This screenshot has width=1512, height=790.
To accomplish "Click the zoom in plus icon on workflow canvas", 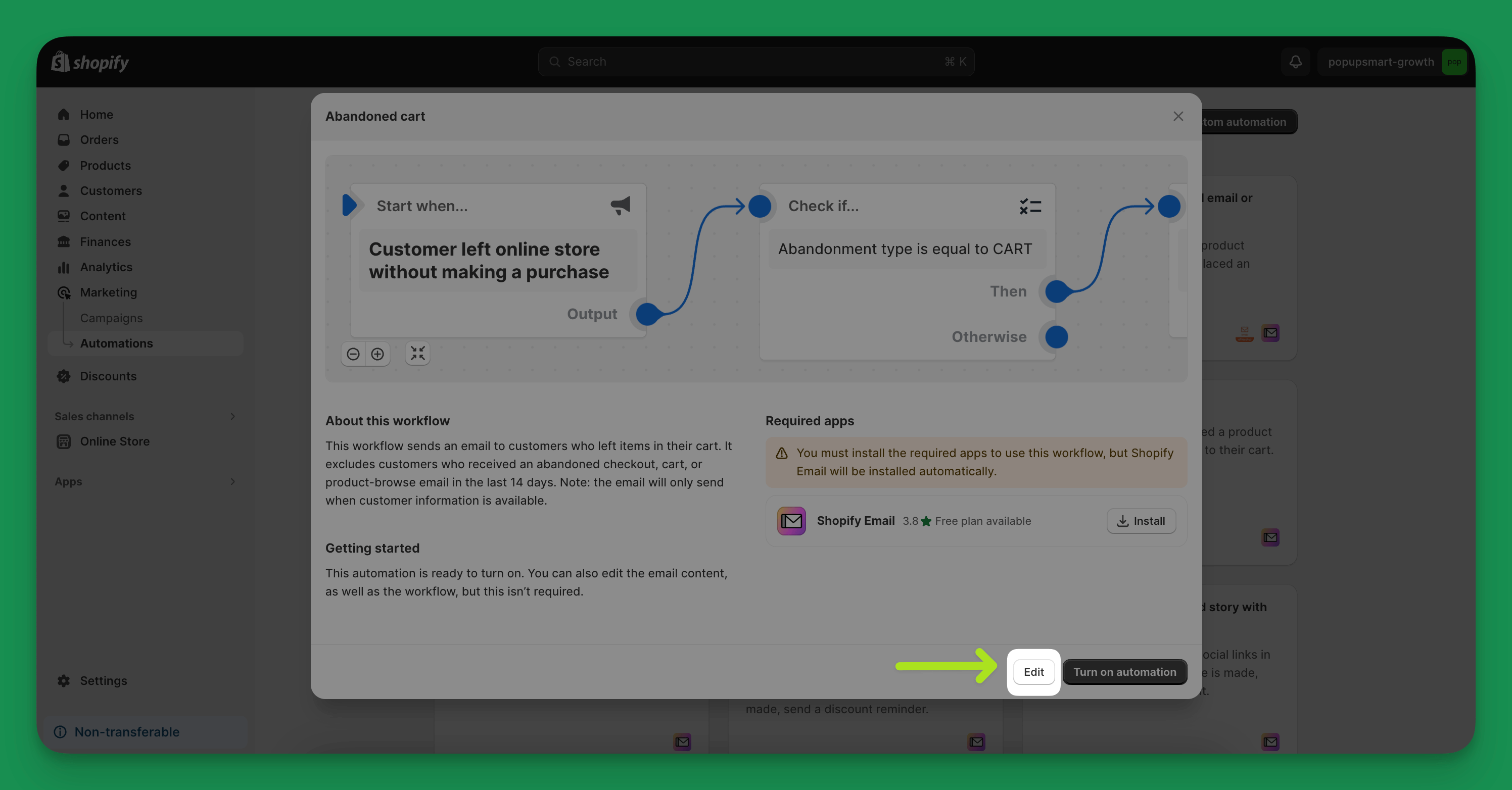I will point(377,353).
